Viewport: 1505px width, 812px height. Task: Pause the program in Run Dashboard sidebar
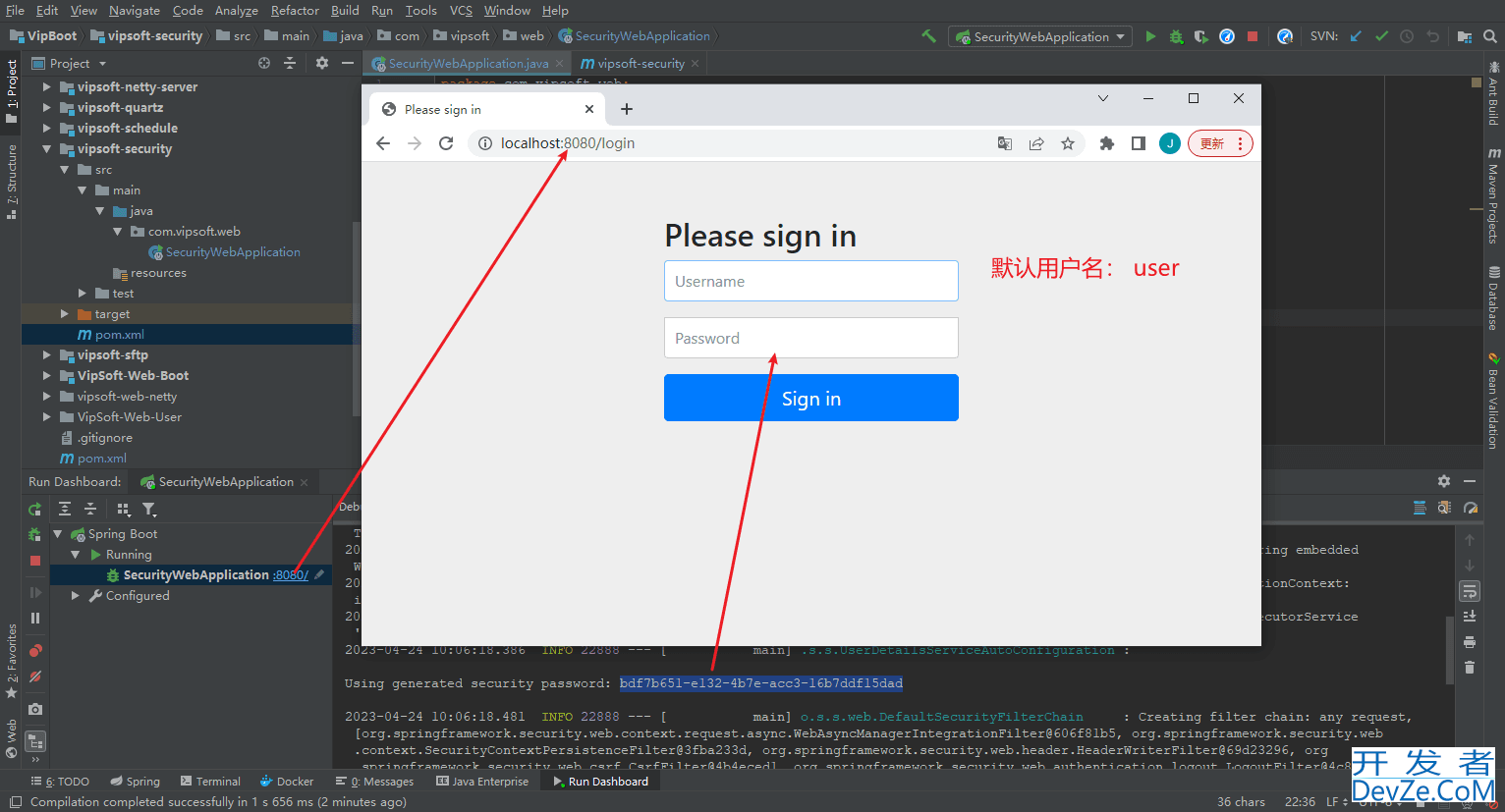[x=35, y=618]
